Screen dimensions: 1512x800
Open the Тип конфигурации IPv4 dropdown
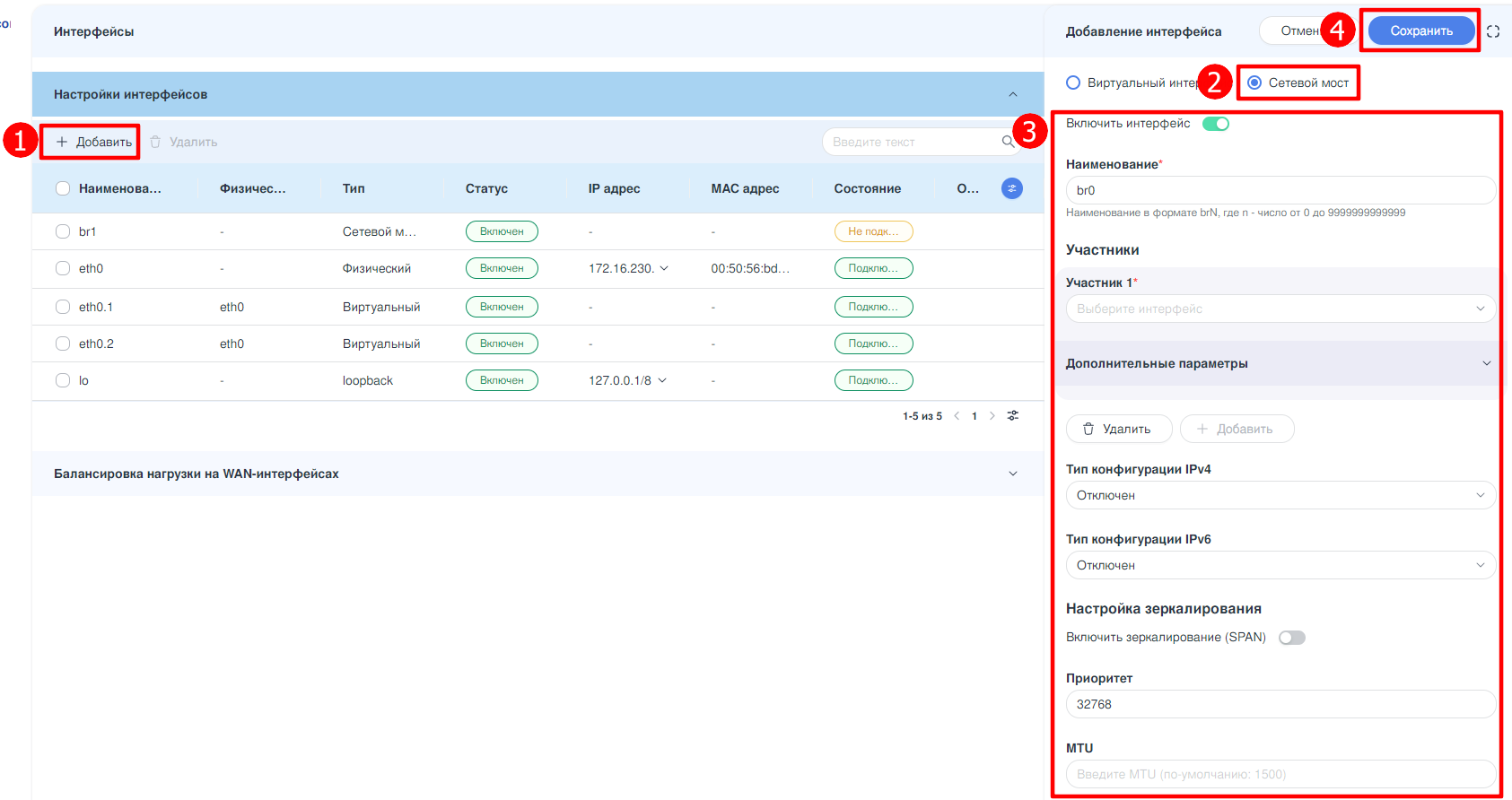[x=1280, y=495]
